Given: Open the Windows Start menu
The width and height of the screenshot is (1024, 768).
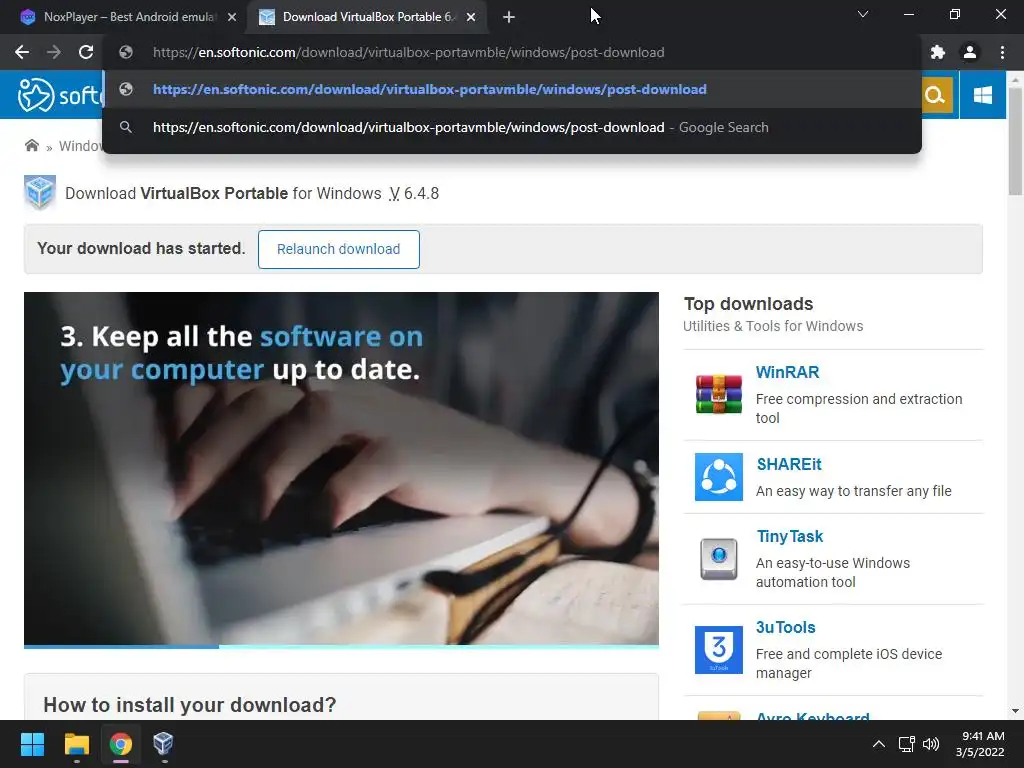Looking at the screenshot, I should pyautogui.click(x=32, y=744).
